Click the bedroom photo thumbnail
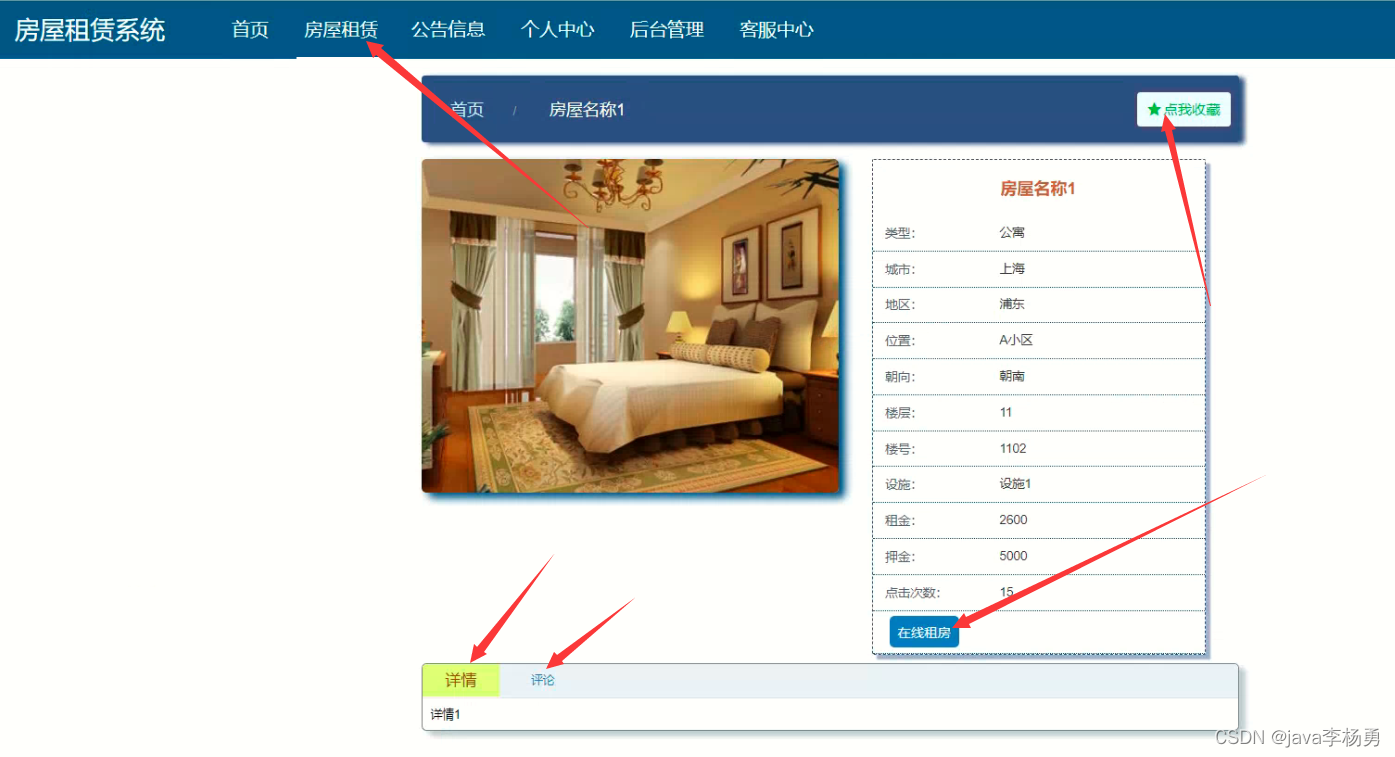 click(630, 326)
